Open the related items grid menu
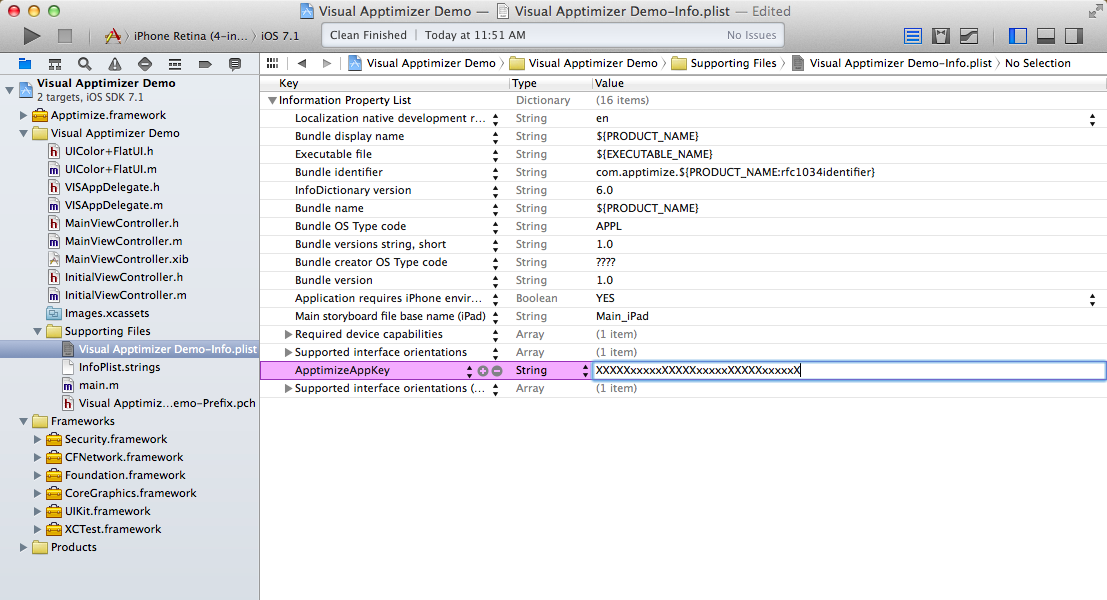 tap(273, 63)
